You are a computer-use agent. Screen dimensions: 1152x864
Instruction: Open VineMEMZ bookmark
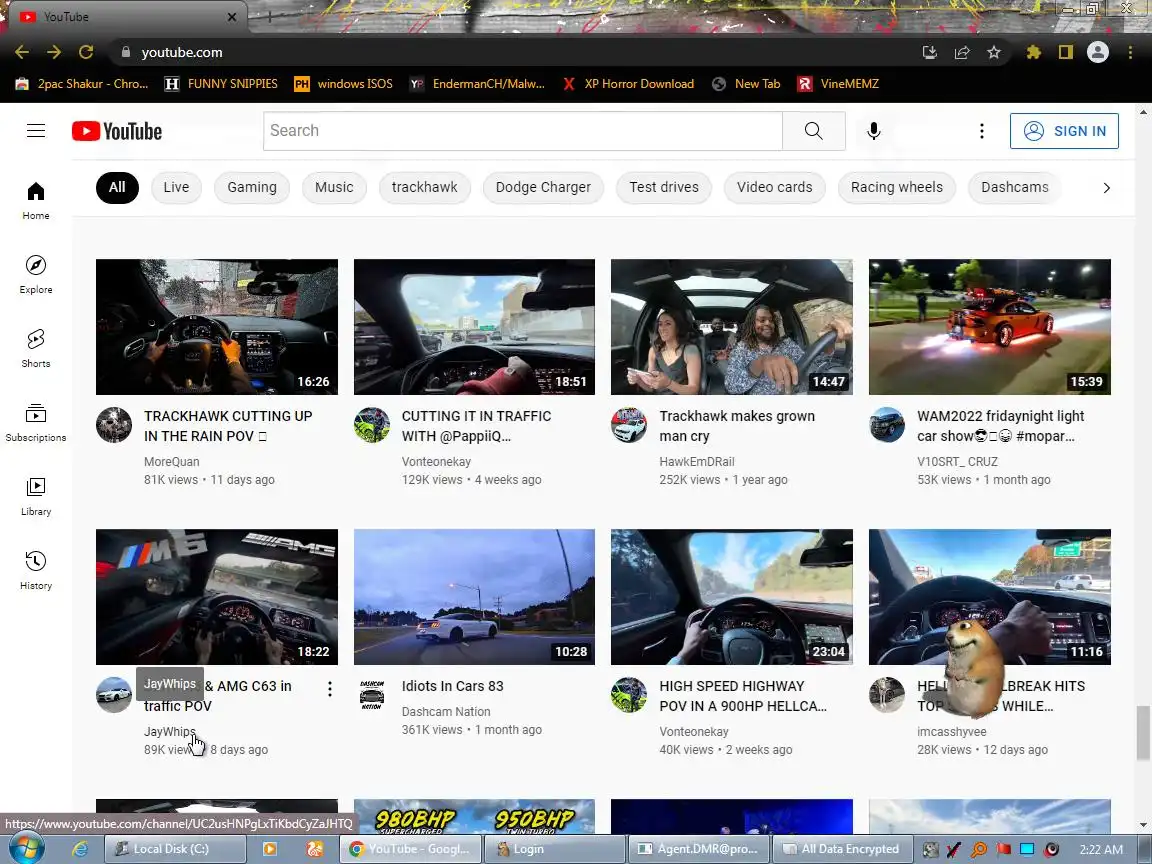[838, 84]
